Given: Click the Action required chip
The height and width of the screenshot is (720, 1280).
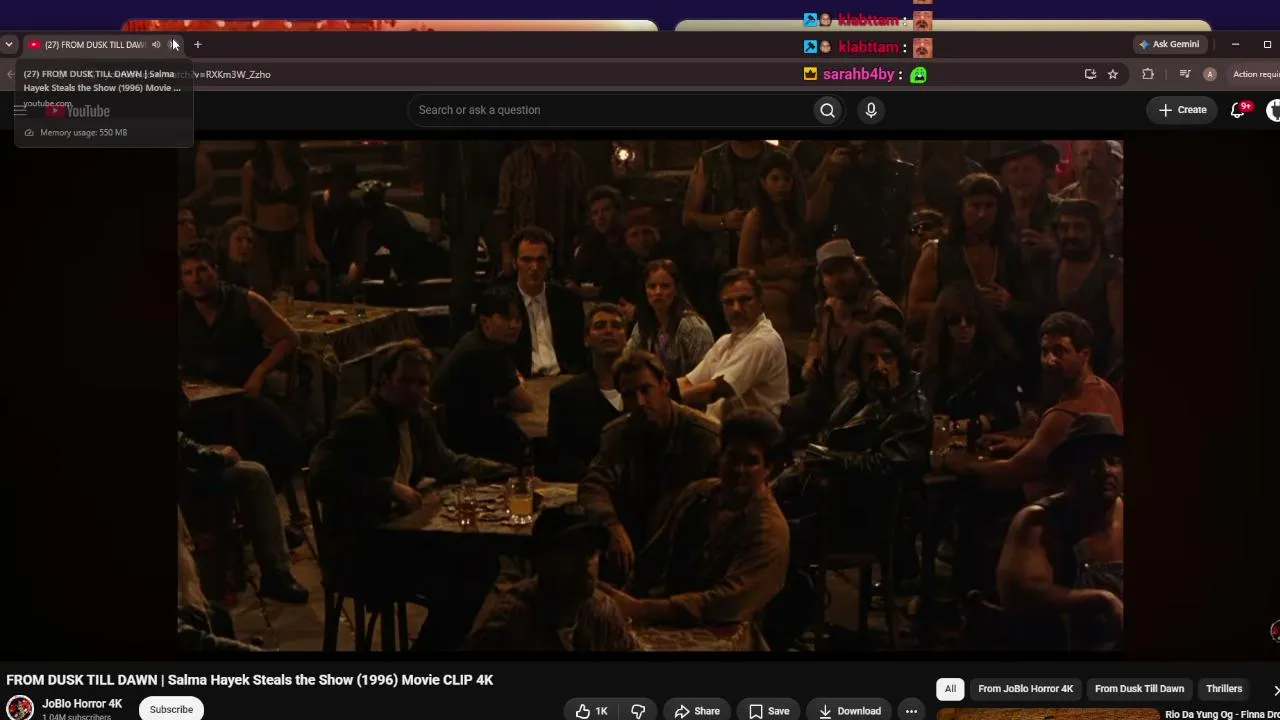Looking at the screenshot, I should (1255, 74).
